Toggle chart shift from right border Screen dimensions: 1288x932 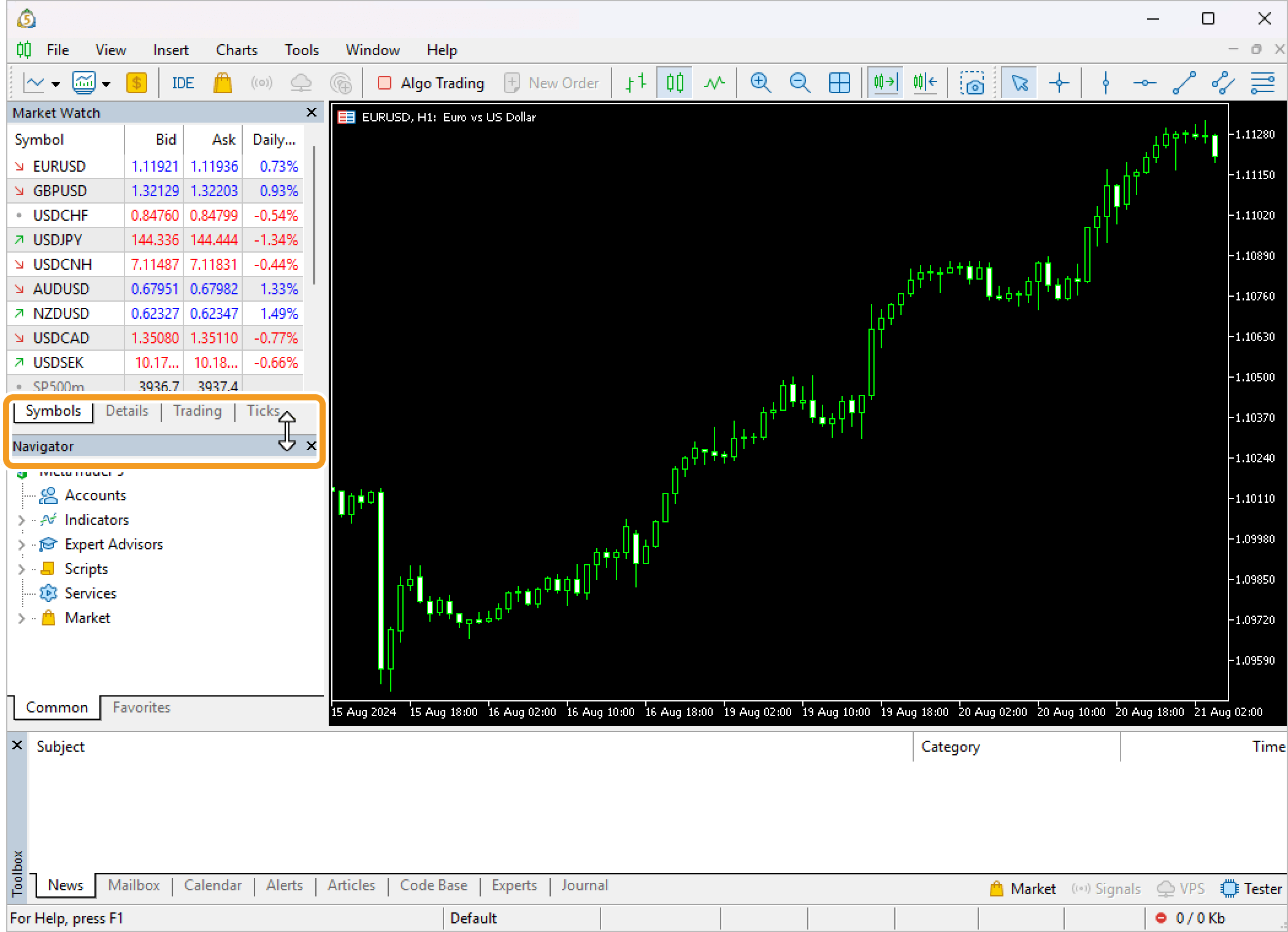pos(925,83)
